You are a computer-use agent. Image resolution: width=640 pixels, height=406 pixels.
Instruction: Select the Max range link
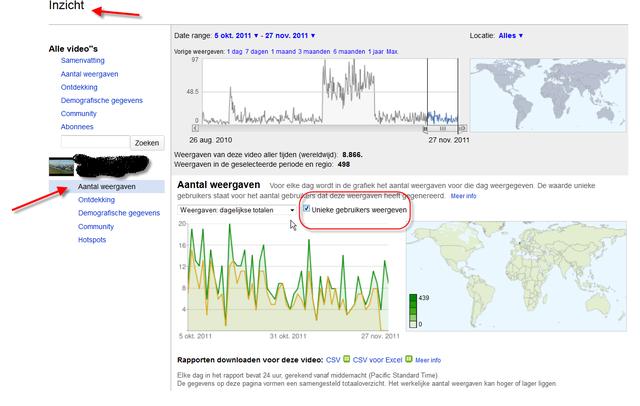[x=392, y=51]
